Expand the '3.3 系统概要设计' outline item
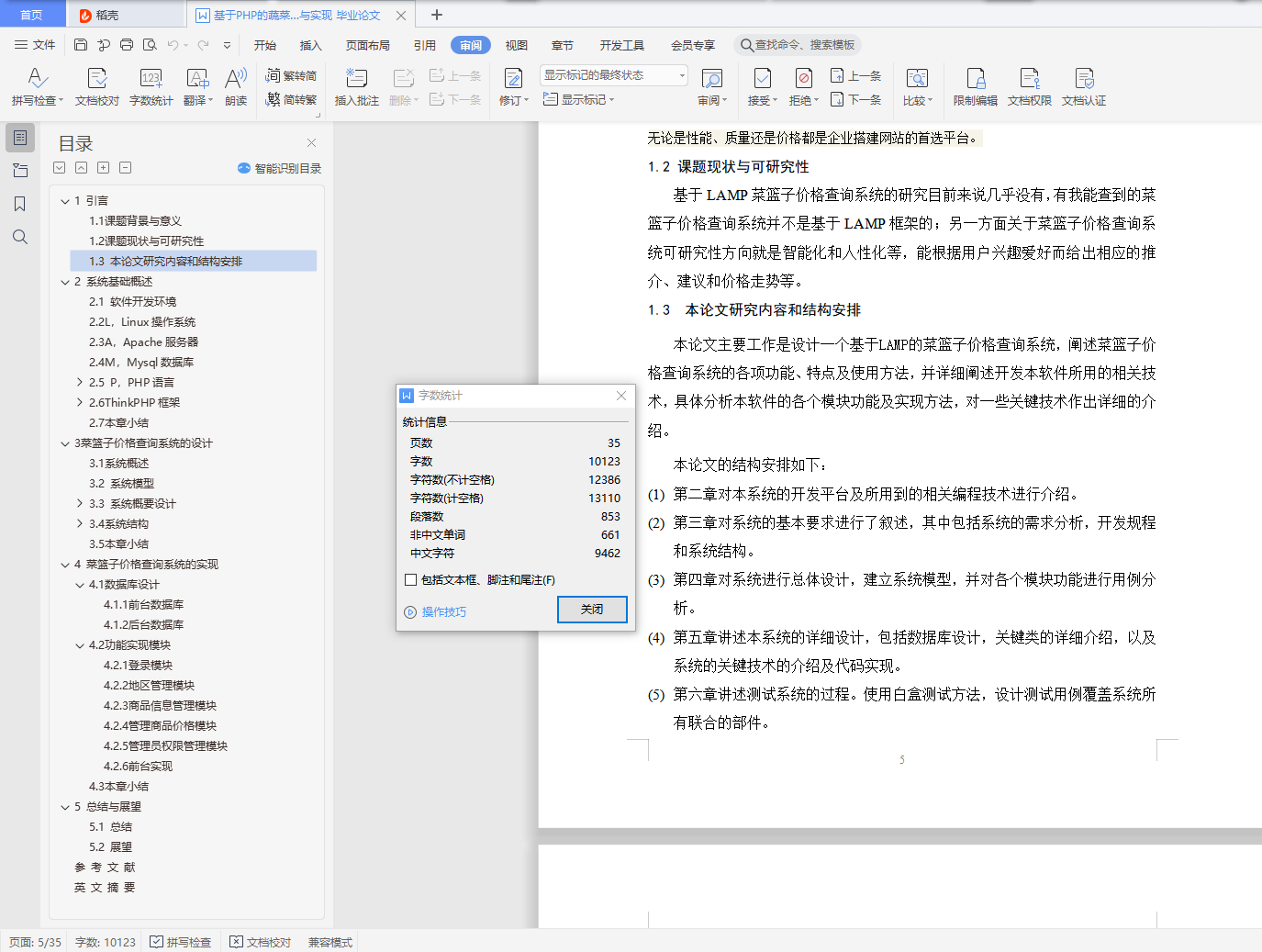The width and height of the screenshot is (1262, 952). [x=80, y=504]
